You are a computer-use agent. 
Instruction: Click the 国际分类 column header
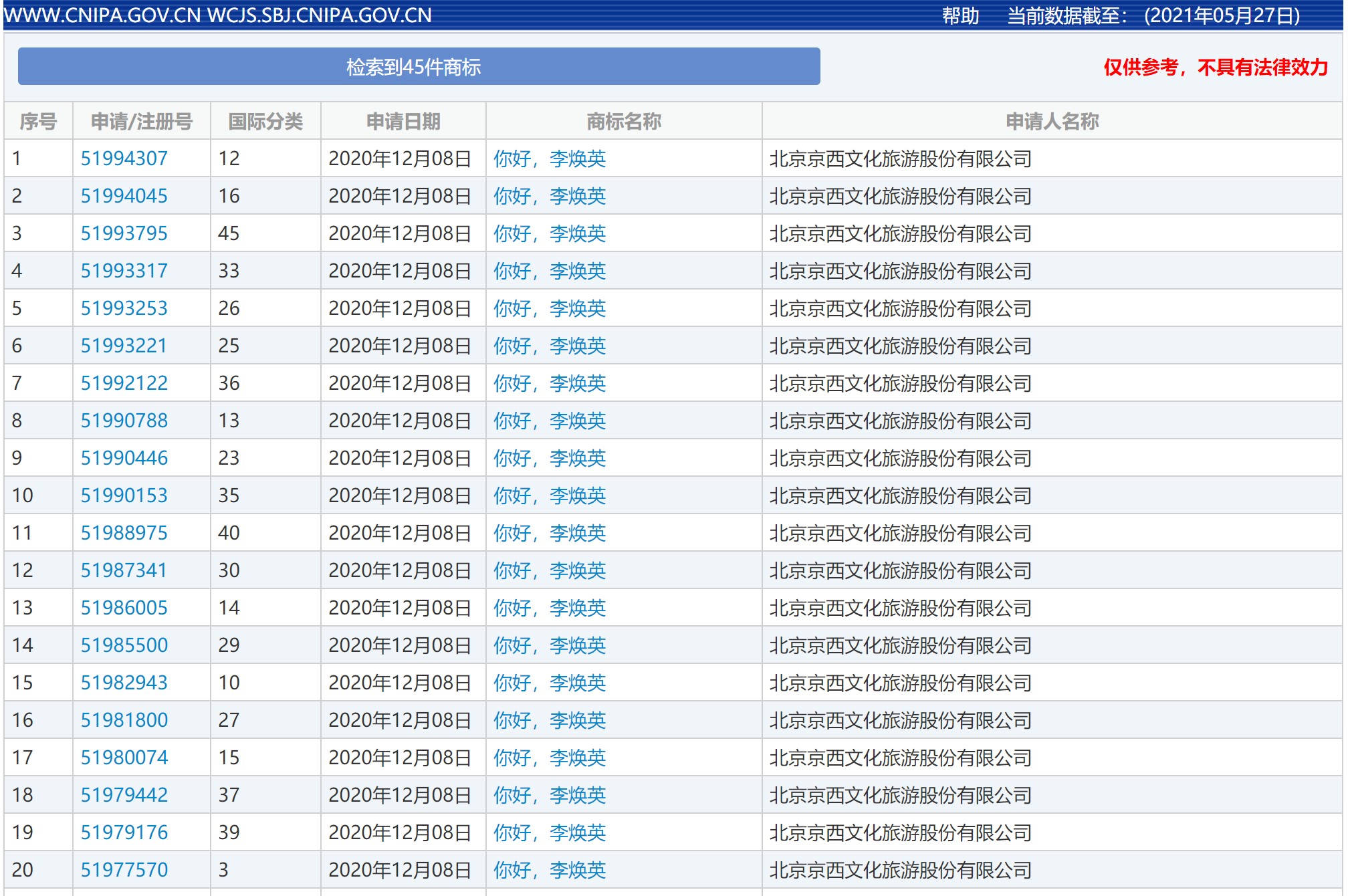click(265, 121)
